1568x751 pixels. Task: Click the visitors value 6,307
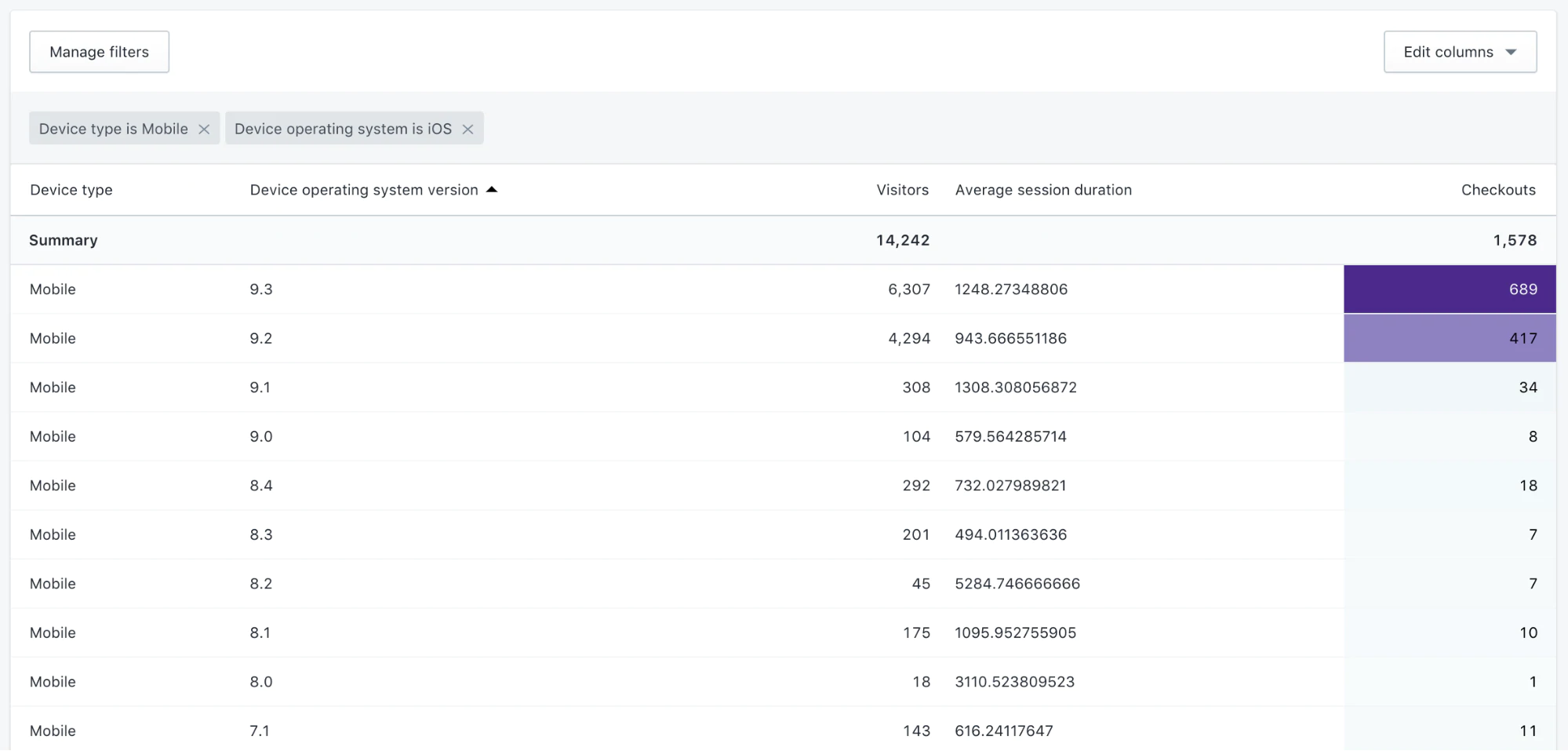point(908,290)
